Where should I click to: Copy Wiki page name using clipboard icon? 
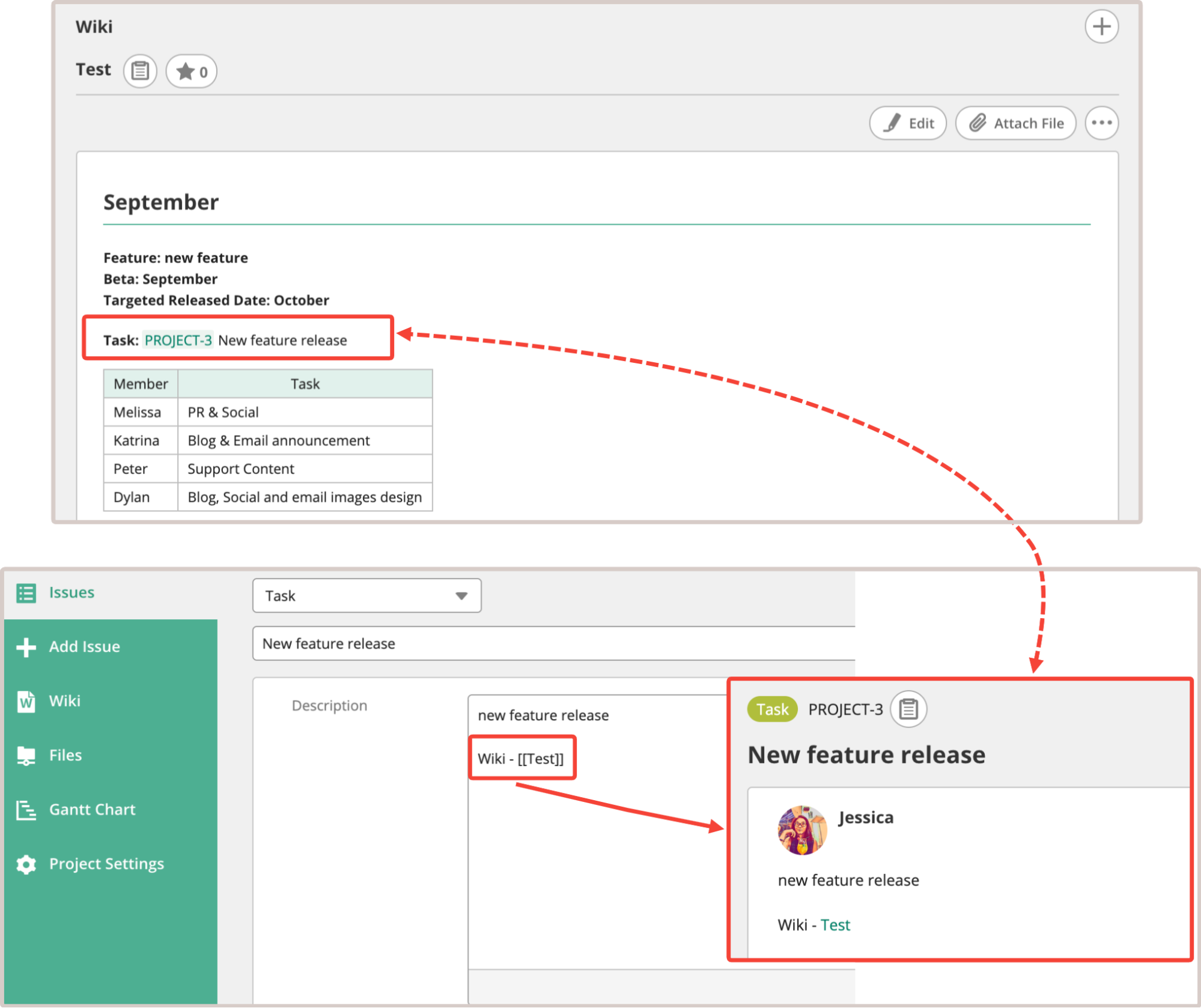pos(140,71)
